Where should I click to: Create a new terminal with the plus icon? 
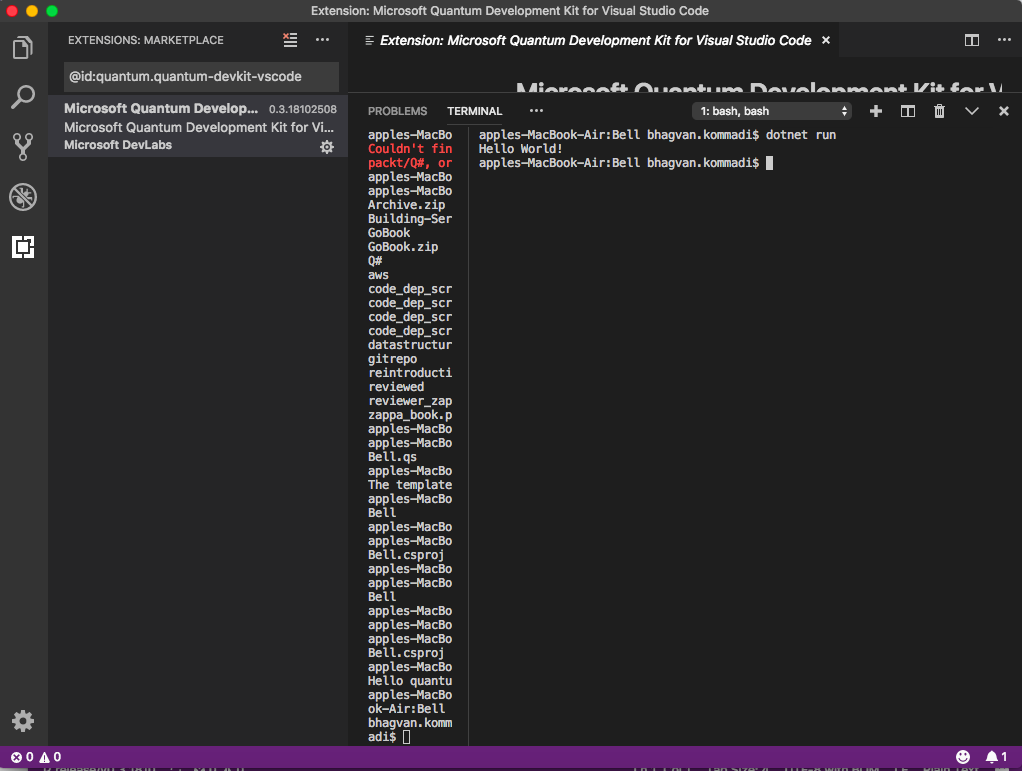tap(875, 111)
